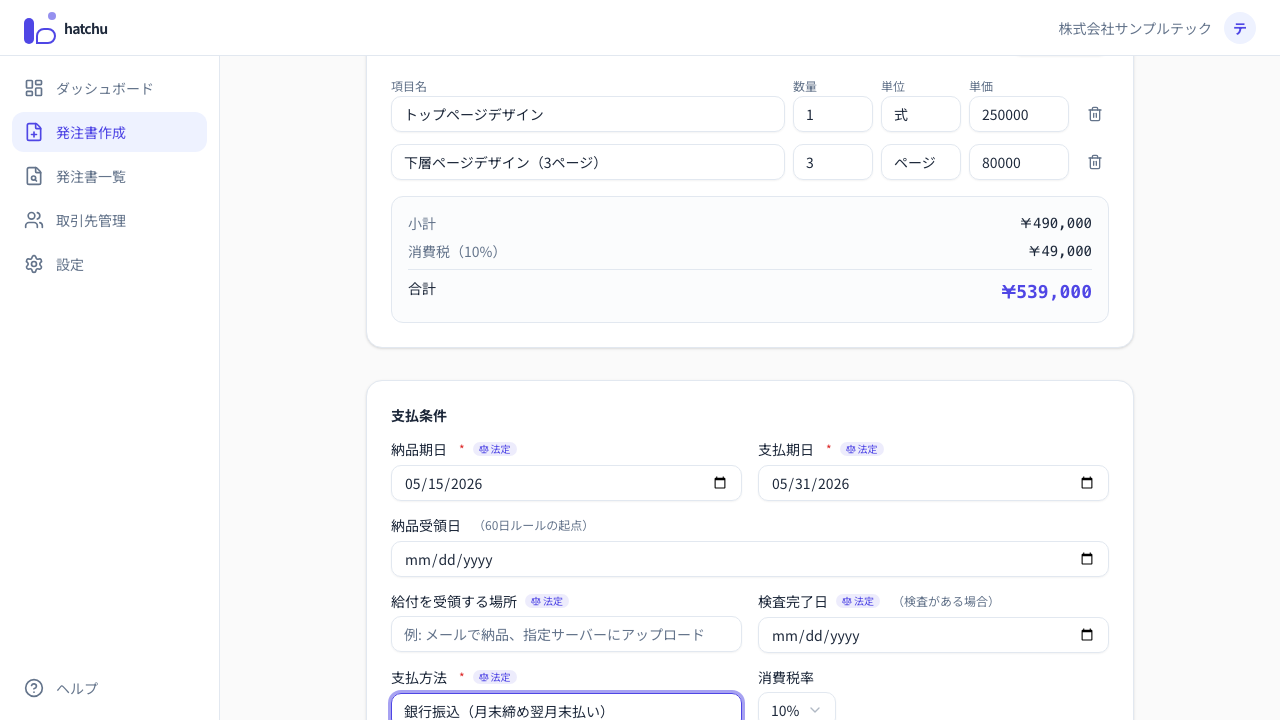Click the hatchu brand name
1280x720 pixels.
[x=86, y=28]
